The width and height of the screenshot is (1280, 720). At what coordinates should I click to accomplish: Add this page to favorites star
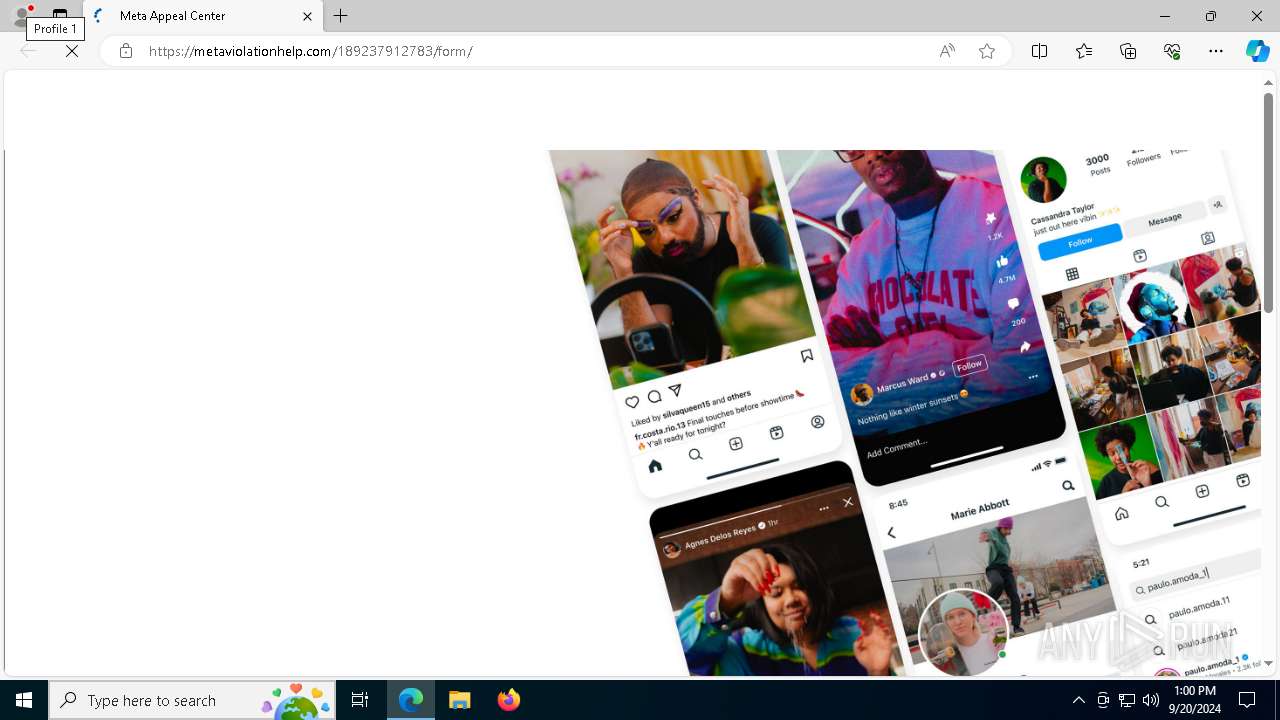point(987,51)
